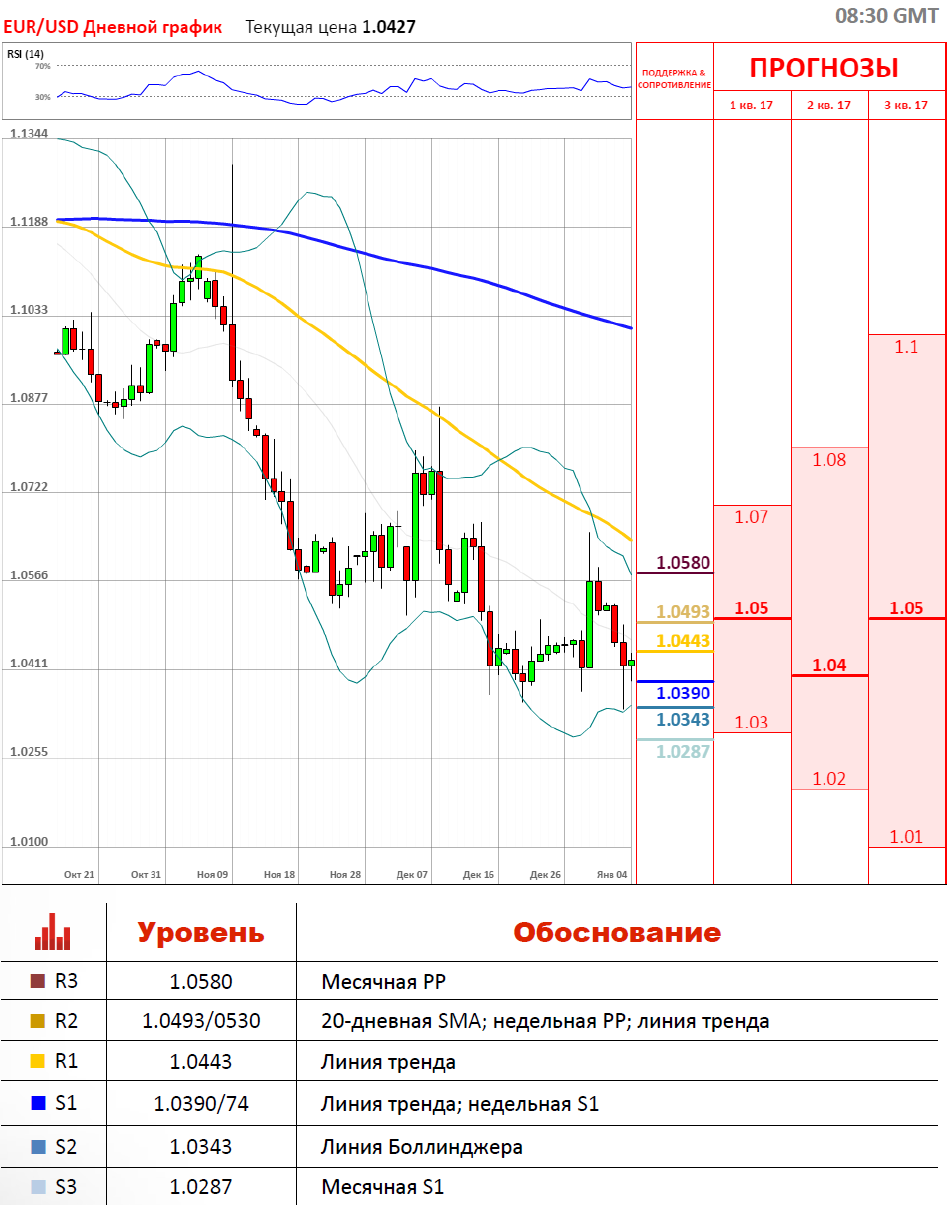Image resolution: width=951 pixels, height=1205 pixels.
Task: Click the 'Обоснование' column header
Action: click(616, 933)
